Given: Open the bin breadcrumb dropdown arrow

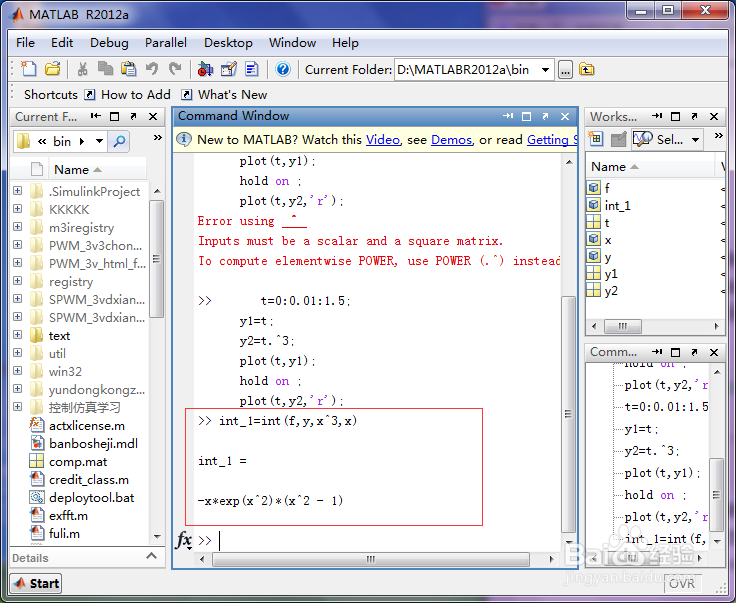Looking at the screenshot, I should (x=99, y=141).
